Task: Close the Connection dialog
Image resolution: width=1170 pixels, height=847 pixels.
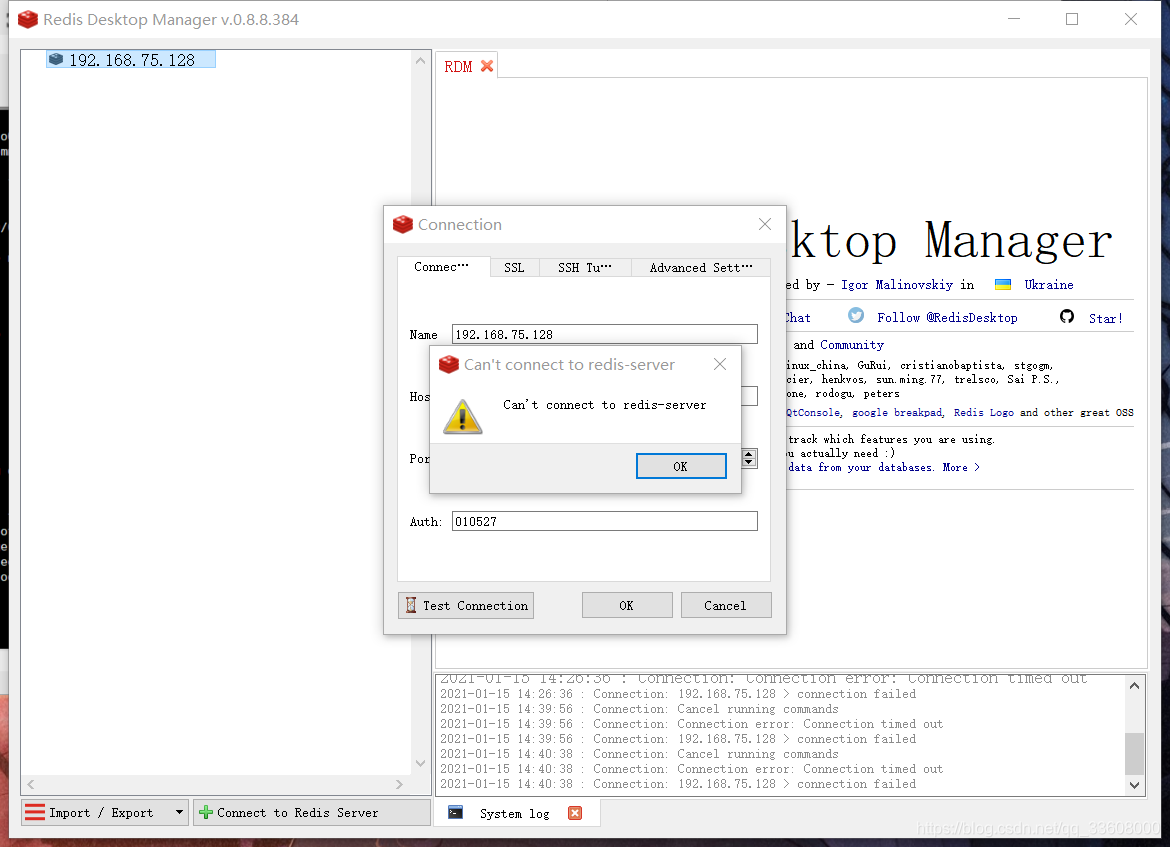Action: pos(765,224)
